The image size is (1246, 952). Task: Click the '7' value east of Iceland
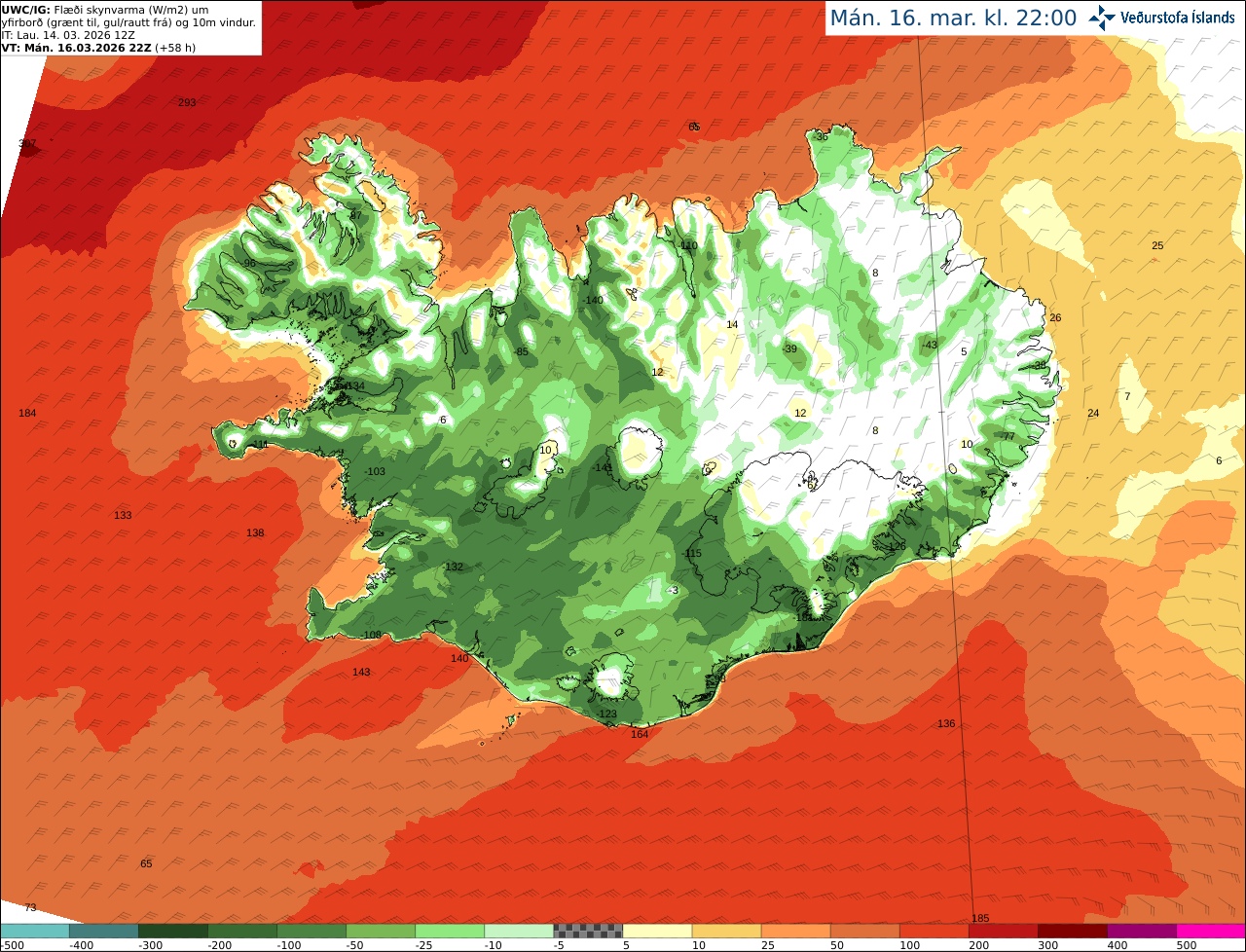click(x=1127, y=397)
